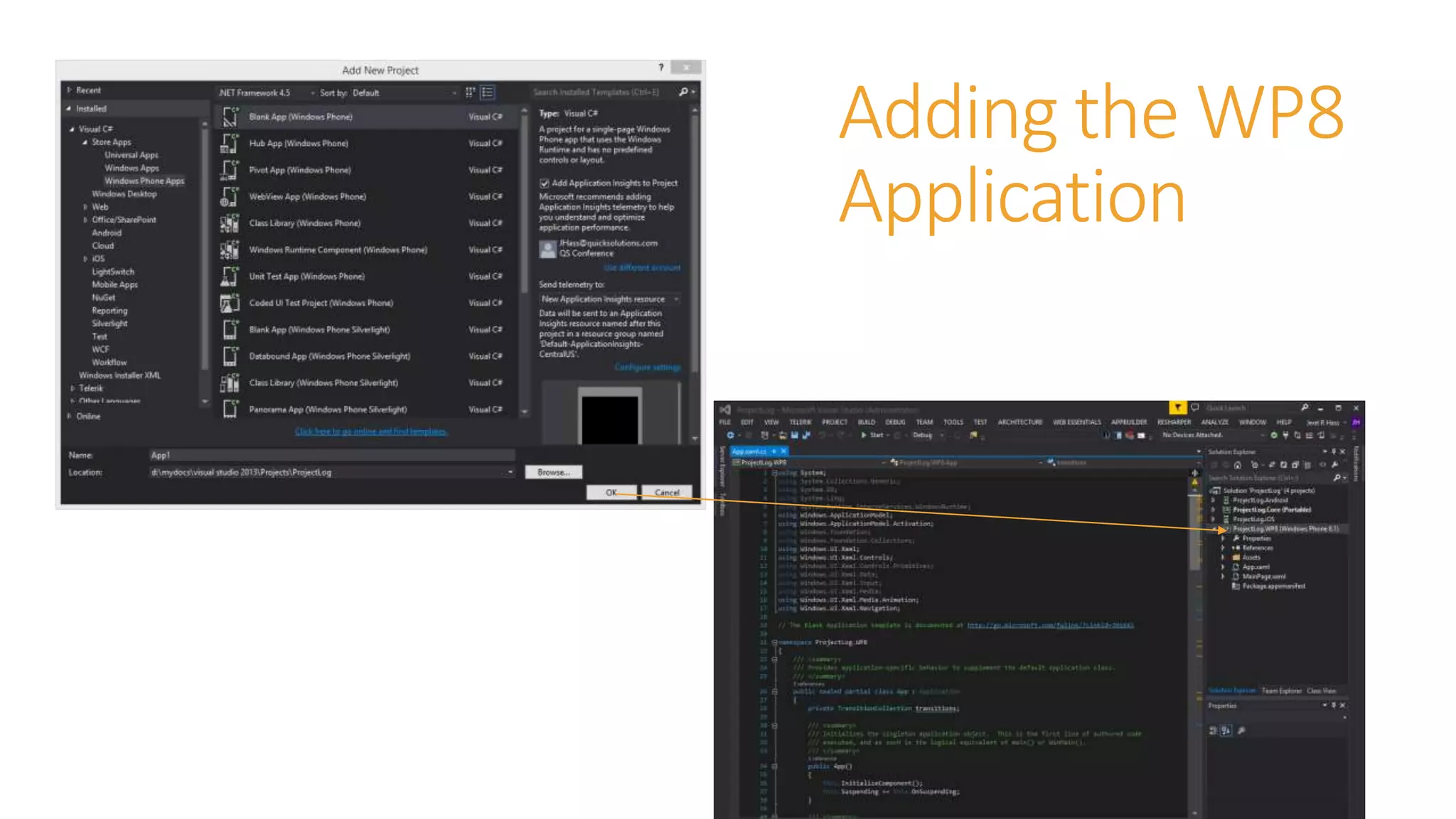Select MainPage.xaml in Solution Explorer
The width and height of the screenshot is (1456, 819).
pyautogui.click(x=1264, y=577)
